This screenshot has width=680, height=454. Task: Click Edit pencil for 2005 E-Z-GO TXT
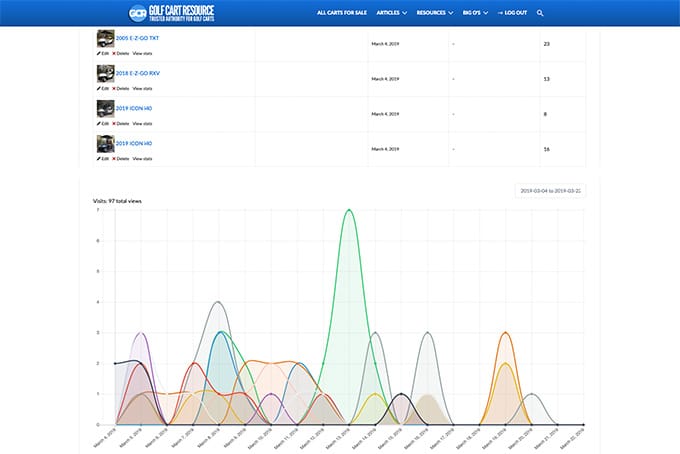click(102, 52)
